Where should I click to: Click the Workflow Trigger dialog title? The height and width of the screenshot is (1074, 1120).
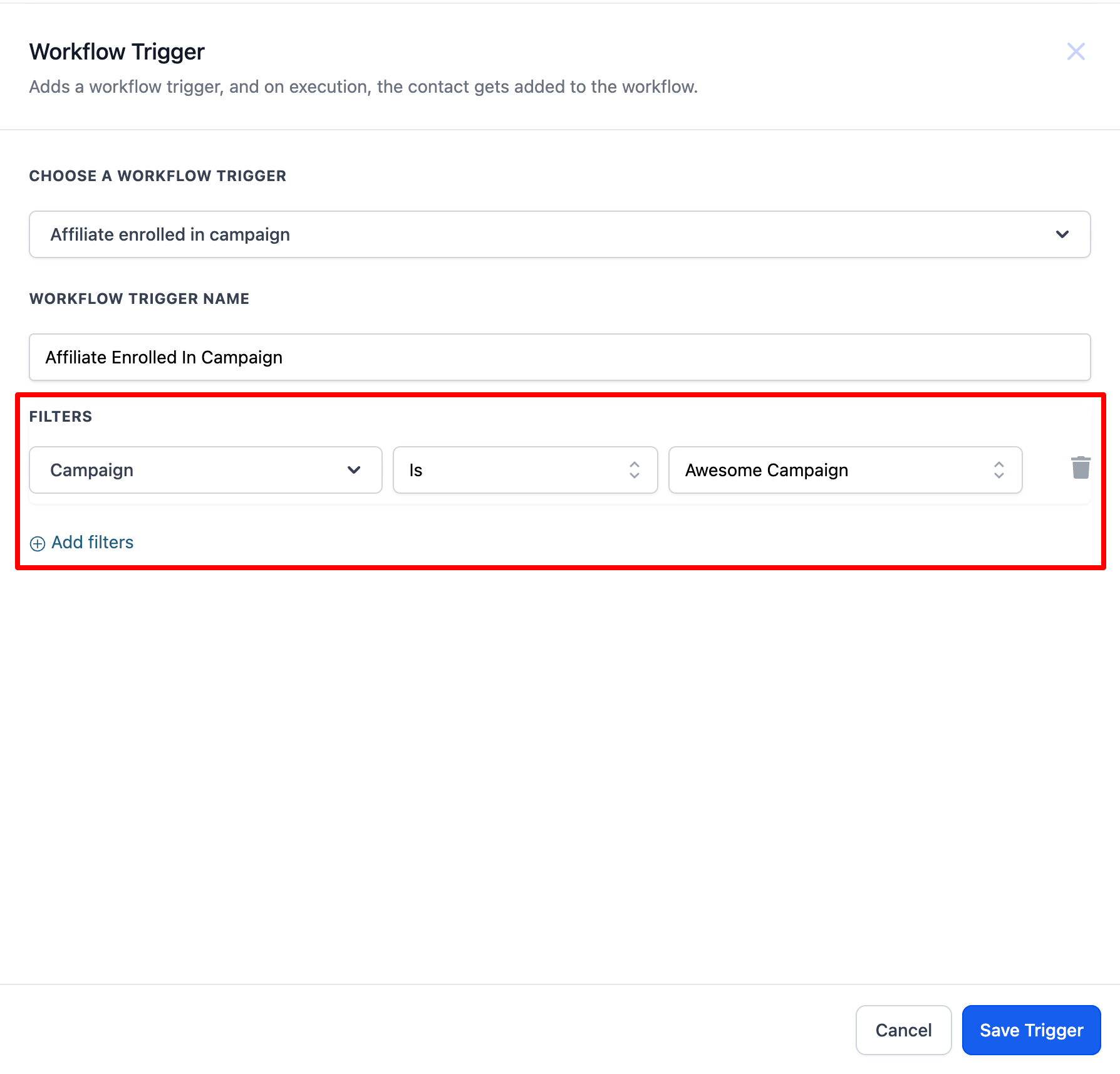[x=117, y=52]
